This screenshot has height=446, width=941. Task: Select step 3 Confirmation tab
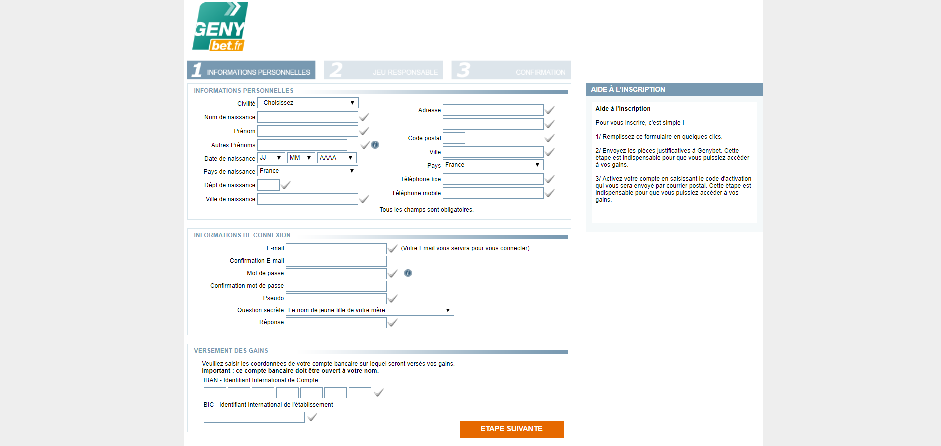[x=511, y=70]
